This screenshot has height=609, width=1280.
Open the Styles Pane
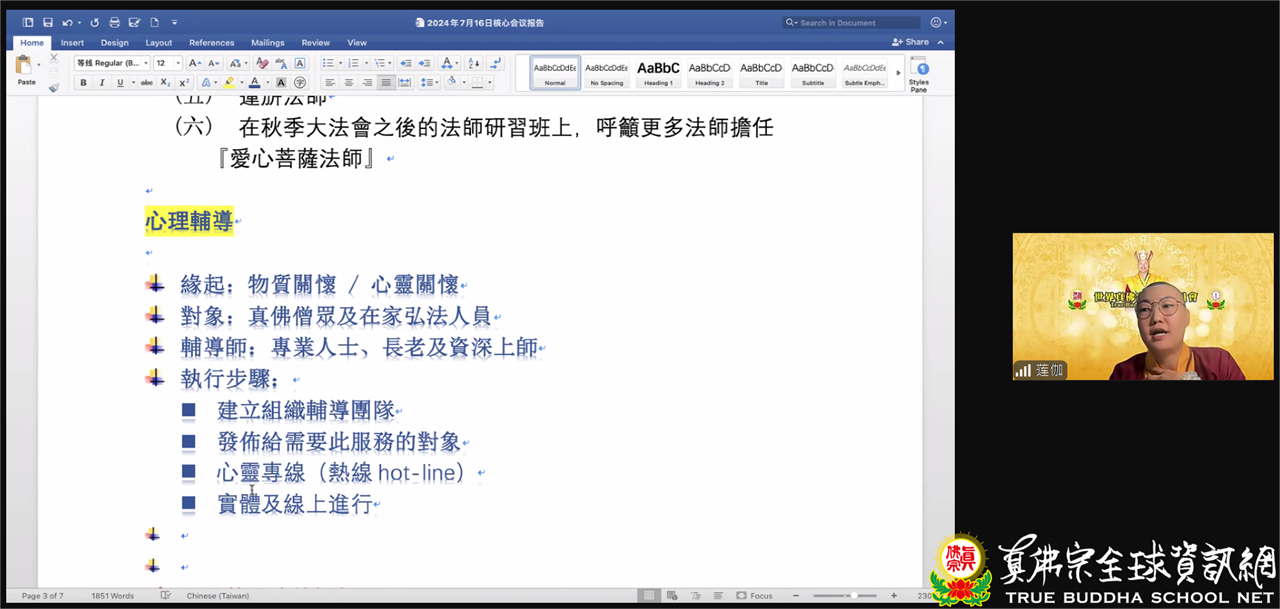click(918, 73)
